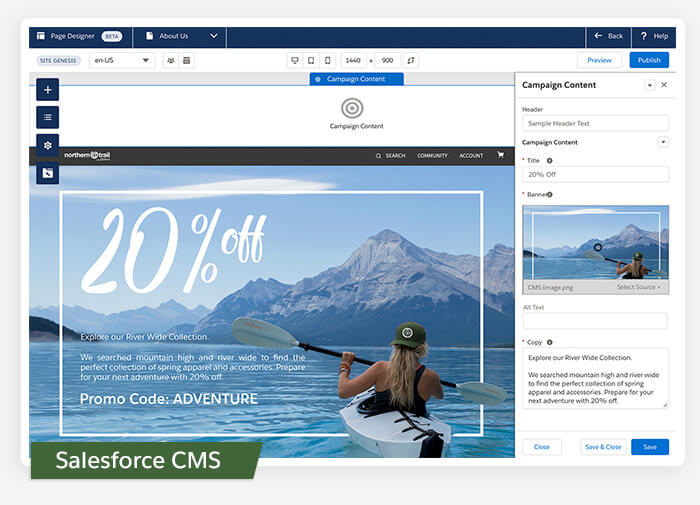Click the Explore our River Wide Collection banner text

[144, 337]
